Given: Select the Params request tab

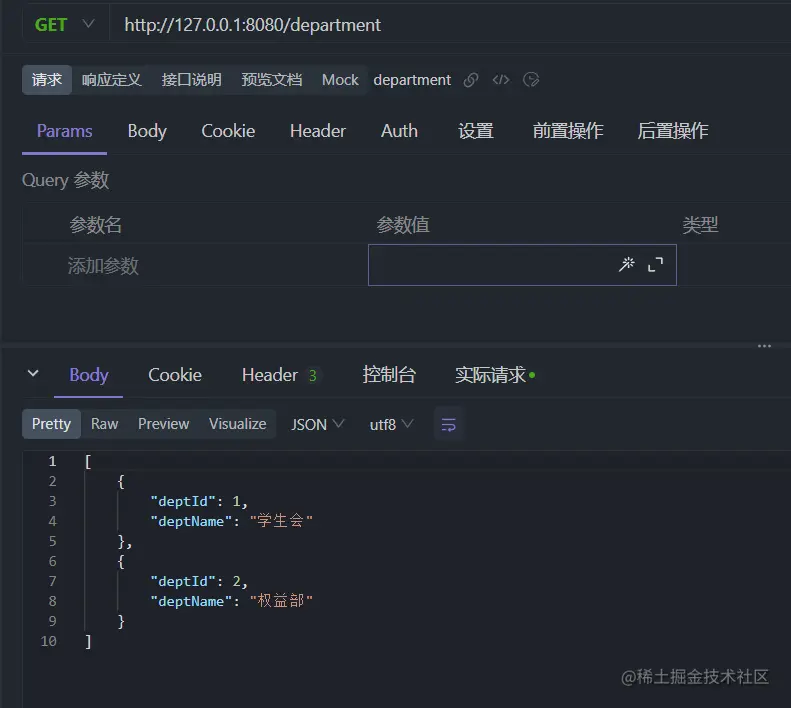Looking at the screenshot, I should pos(65,131).
